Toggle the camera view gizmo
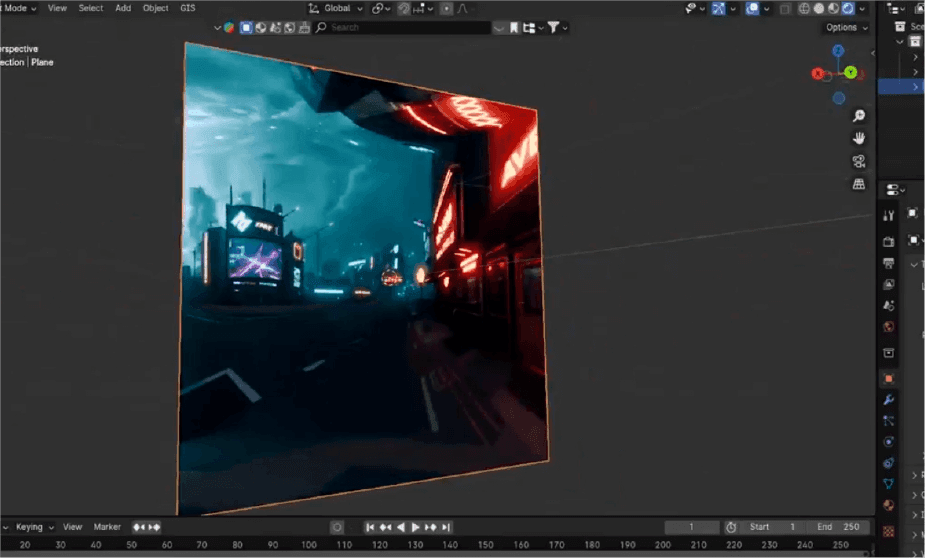This screenshot has width=925, height=558. (x=859, y=161)
